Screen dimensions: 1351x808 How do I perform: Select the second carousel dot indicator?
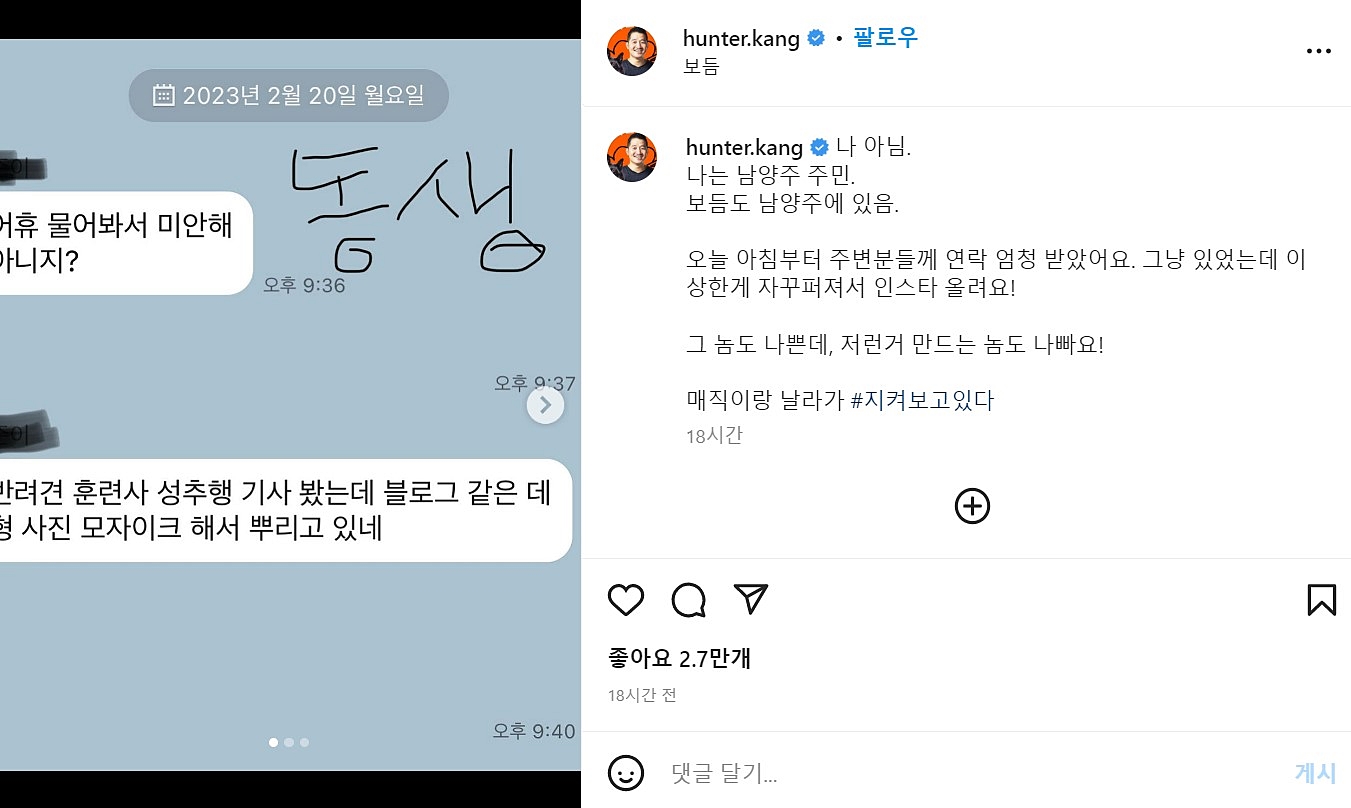289,742
